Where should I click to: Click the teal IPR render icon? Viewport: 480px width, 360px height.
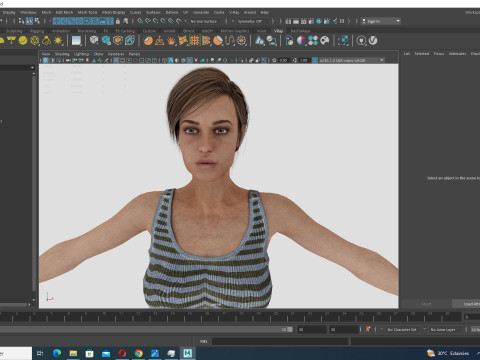(319, 21)
